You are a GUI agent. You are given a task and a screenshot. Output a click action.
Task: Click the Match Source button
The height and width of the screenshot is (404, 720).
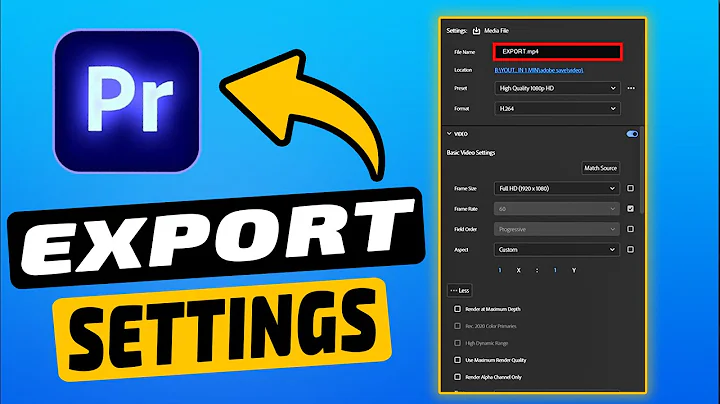[x=600, y=168]
